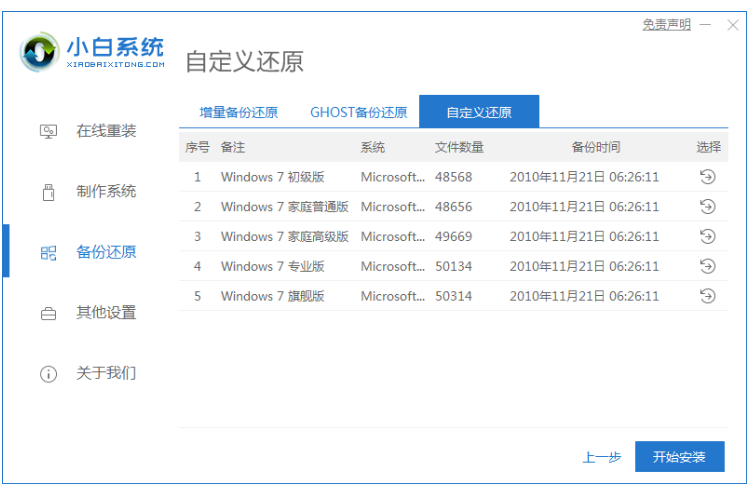Click restore icon for Windows 7 家庭高级版 row
The height and width of the screenshot is (488, 756).
pyautogui.click(x=707, y=237)
